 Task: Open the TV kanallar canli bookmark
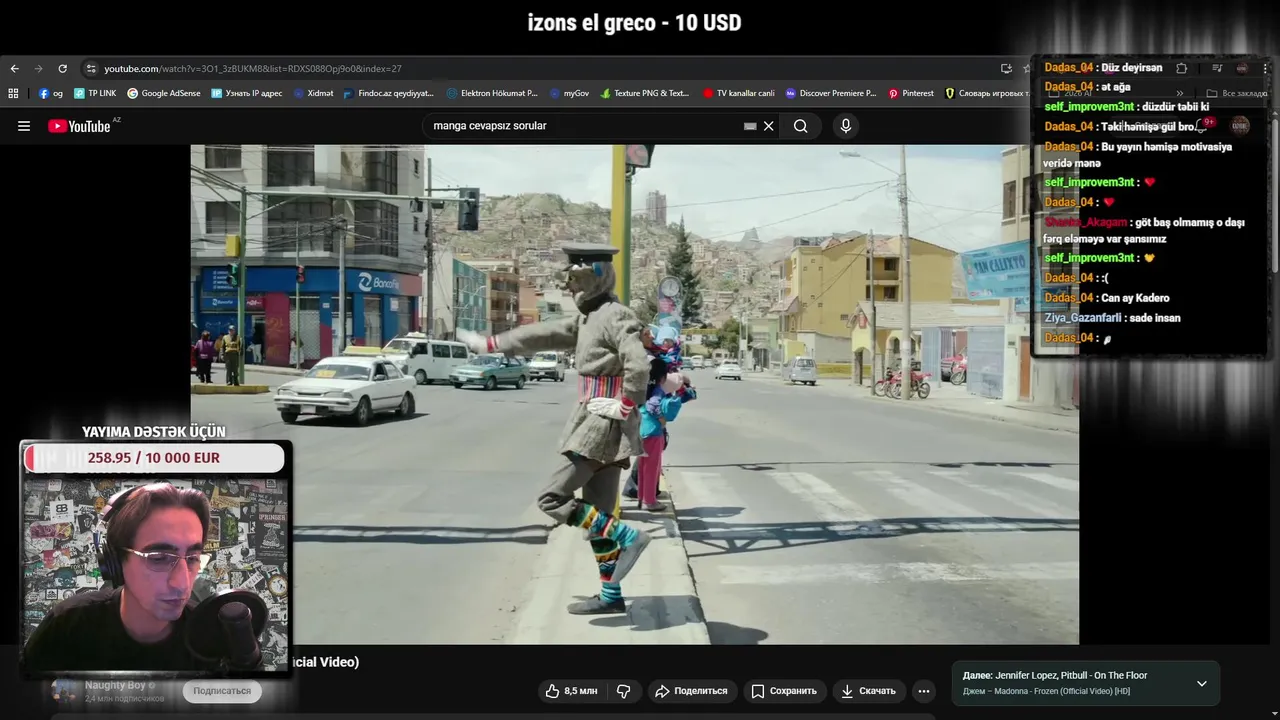739,93
